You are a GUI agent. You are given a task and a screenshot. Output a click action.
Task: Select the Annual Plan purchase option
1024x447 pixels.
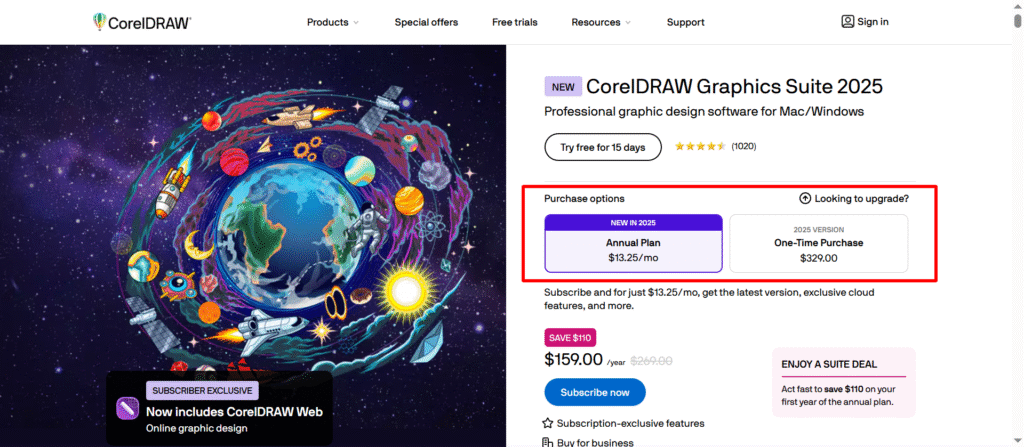point(633,243)
